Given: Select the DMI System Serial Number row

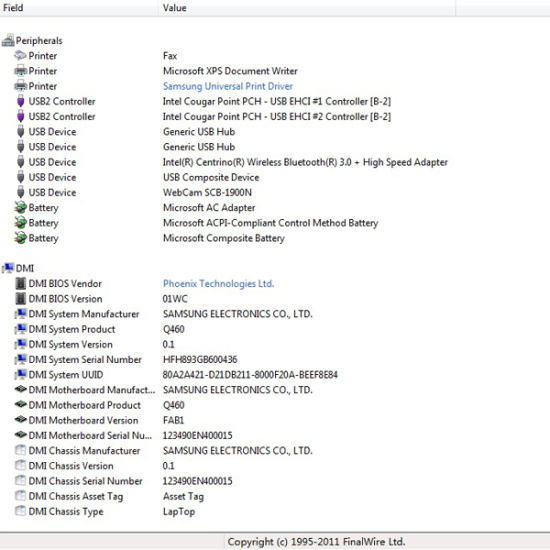Looking at the screenshot, I should click(x=275, y=359).
